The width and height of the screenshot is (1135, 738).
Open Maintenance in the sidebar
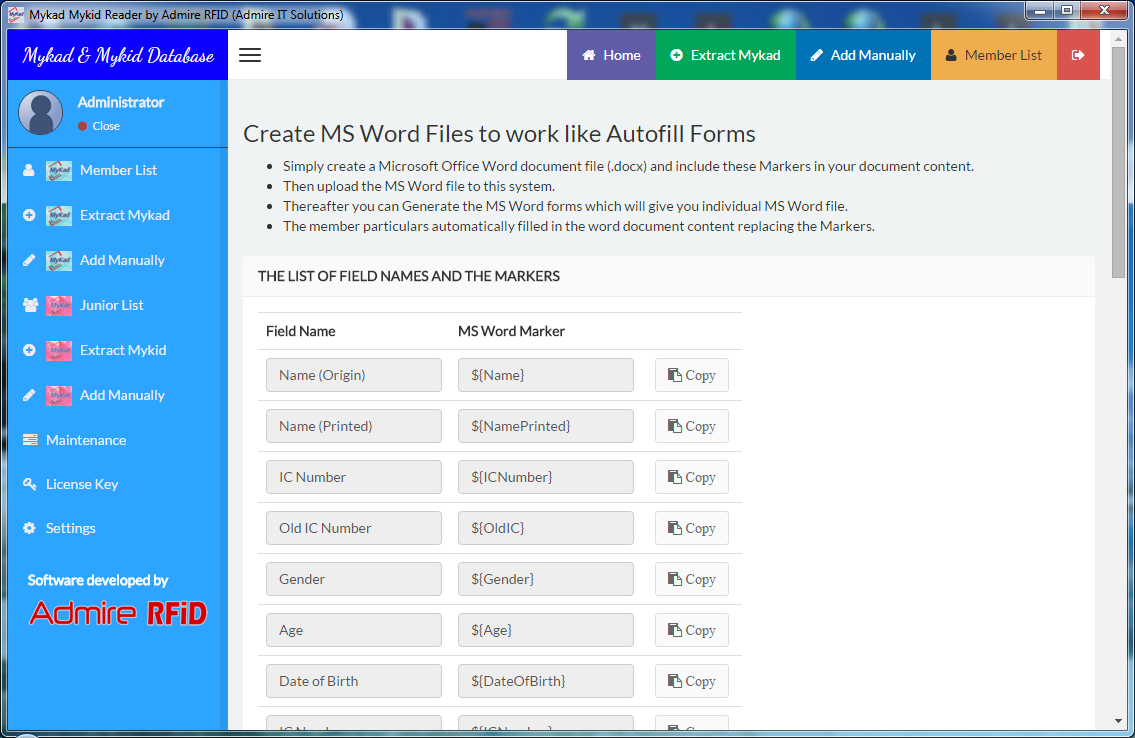[x=86, y=440]
